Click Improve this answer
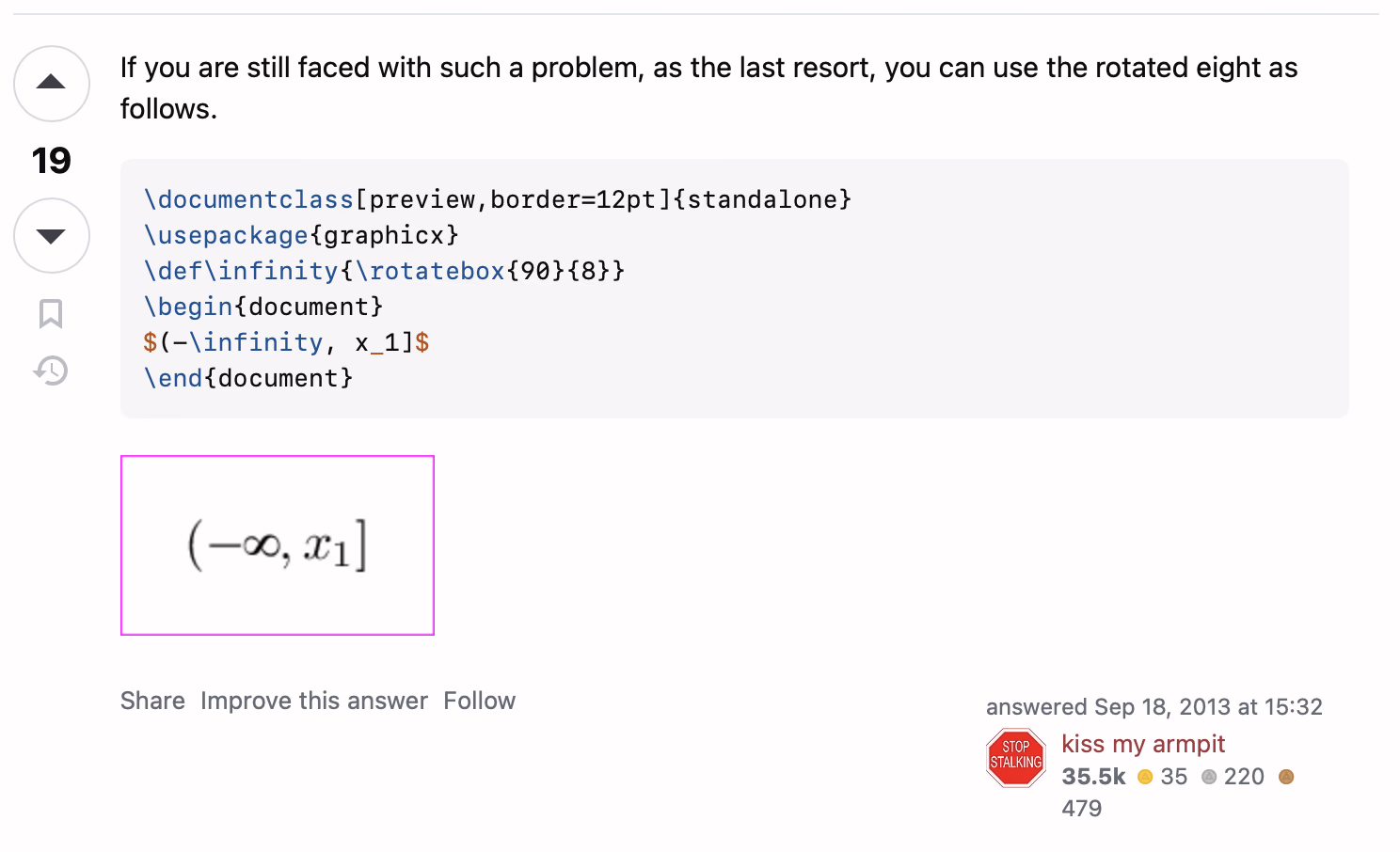This screenshot has width=1400, height=852. point(314,701)
